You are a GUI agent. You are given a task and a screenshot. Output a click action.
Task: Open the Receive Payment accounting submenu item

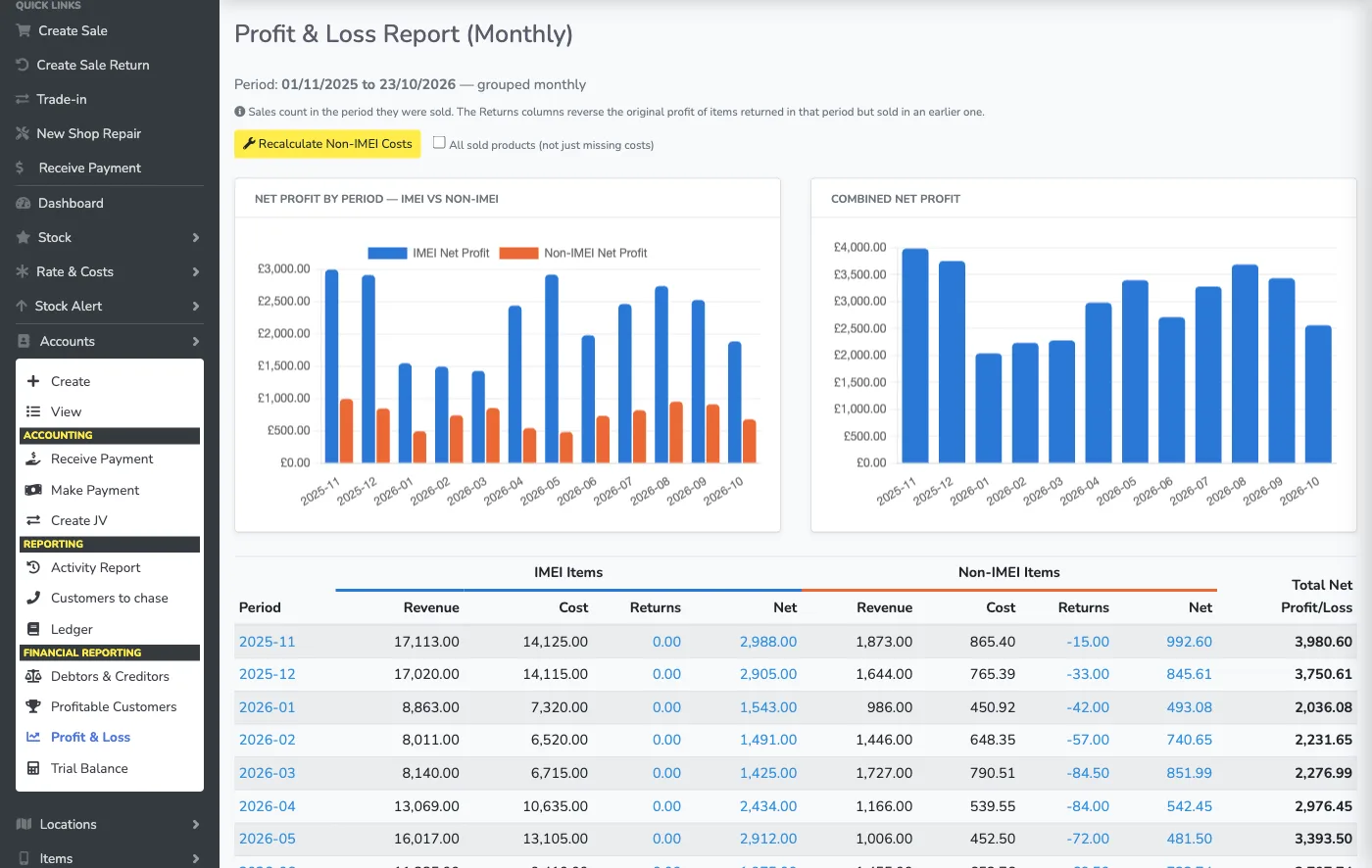(x=110, y=458)
